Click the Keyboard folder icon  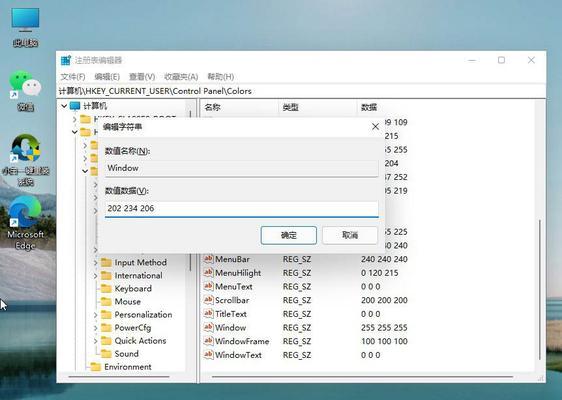click(106, 289)
